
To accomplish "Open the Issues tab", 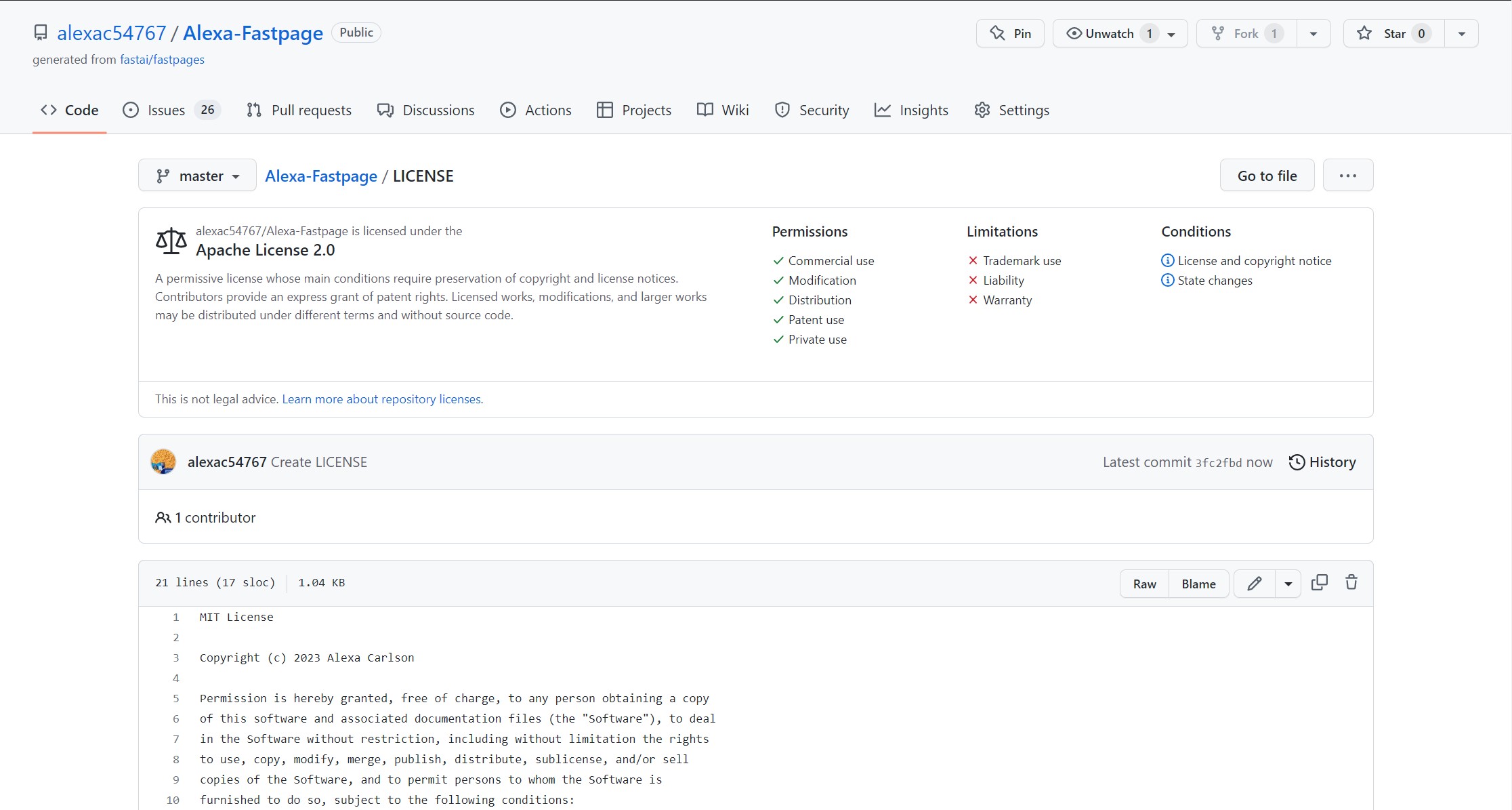I will click(x=171, y=110).
